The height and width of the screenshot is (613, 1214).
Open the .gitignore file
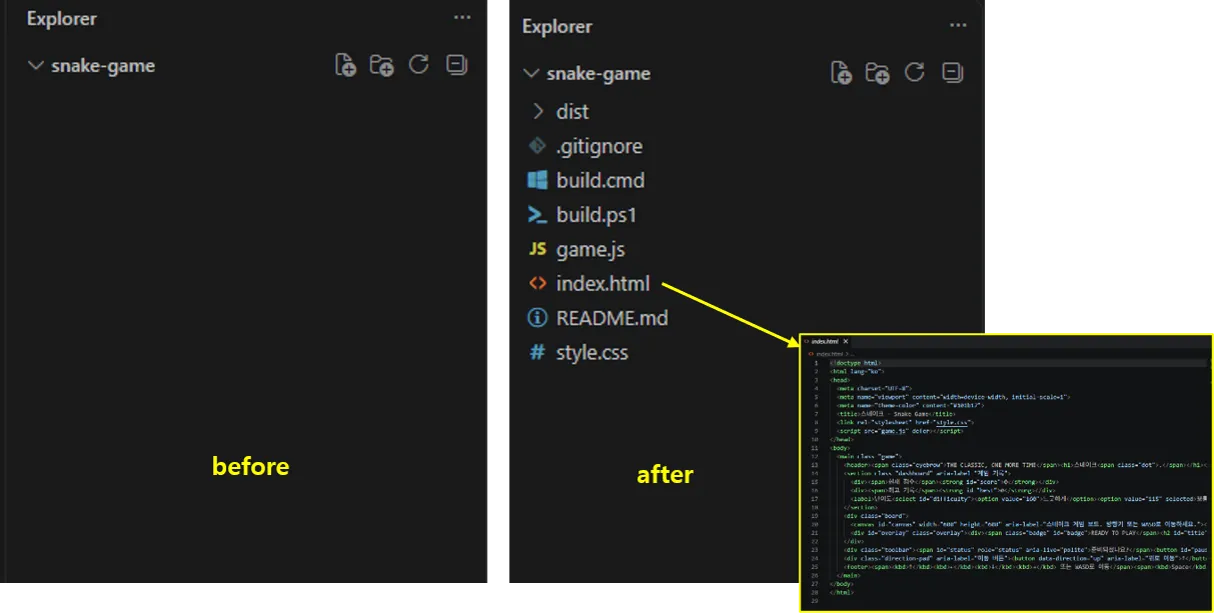coord(599,146)
